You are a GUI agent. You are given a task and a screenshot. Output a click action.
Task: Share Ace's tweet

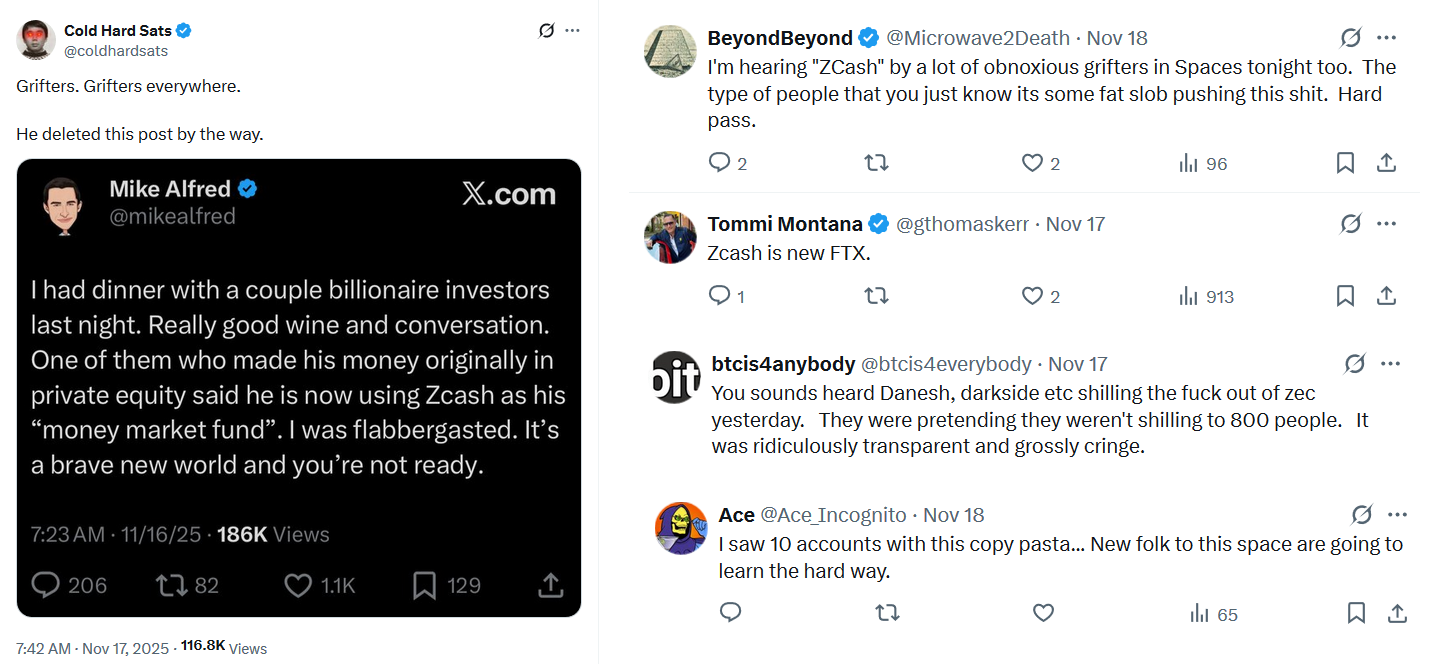click(x=1397, y=613)
